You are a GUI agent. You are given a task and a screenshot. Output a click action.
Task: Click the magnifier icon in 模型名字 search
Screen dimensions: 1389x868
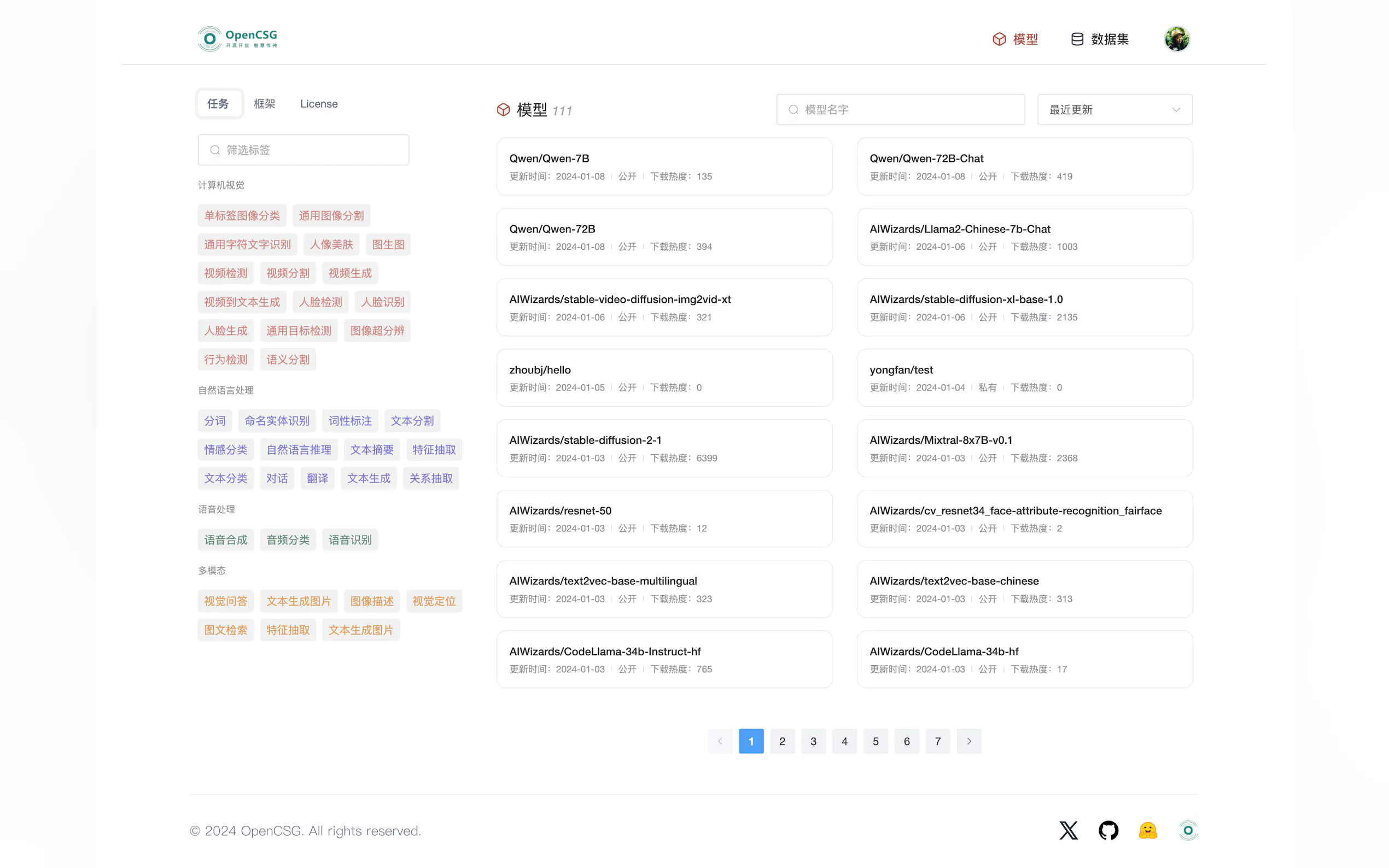click(x=793, y=110)
